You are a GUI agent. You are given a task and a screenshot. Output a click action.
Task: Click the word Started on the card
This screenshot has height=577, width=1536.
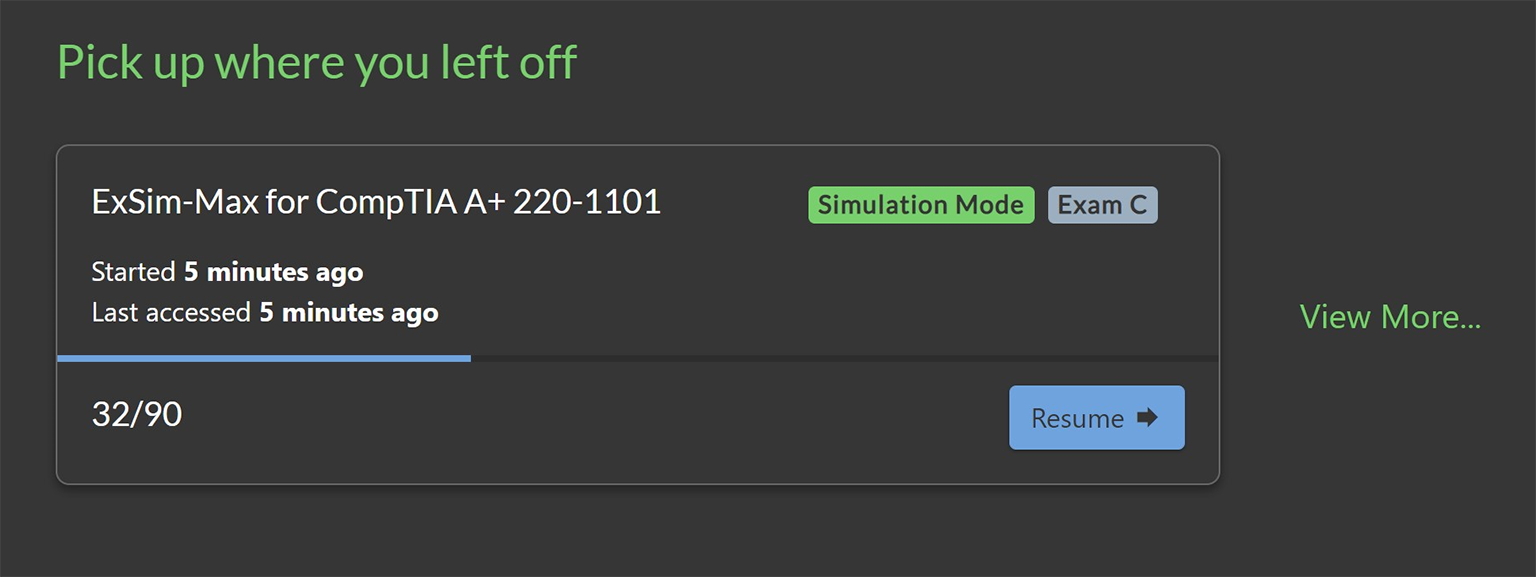[x=134, y=272]
